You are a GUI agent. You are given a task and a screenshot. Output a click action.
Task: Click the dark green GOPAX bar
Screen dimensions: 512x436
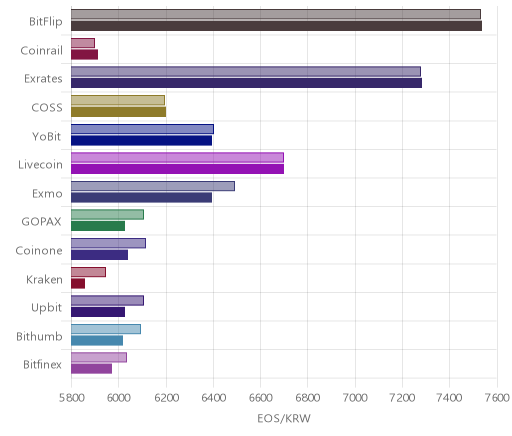(98, 226)
